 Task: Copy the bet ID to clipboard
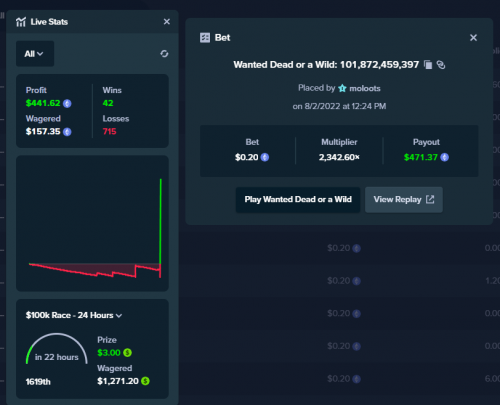(x=428, y=65)
